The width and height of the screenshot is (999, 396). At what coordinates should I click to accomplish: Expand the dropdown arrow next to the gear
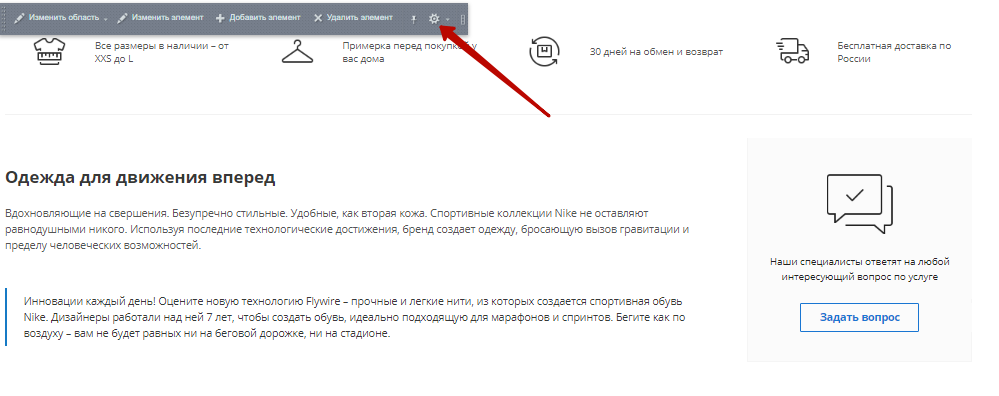coord(447,19)
